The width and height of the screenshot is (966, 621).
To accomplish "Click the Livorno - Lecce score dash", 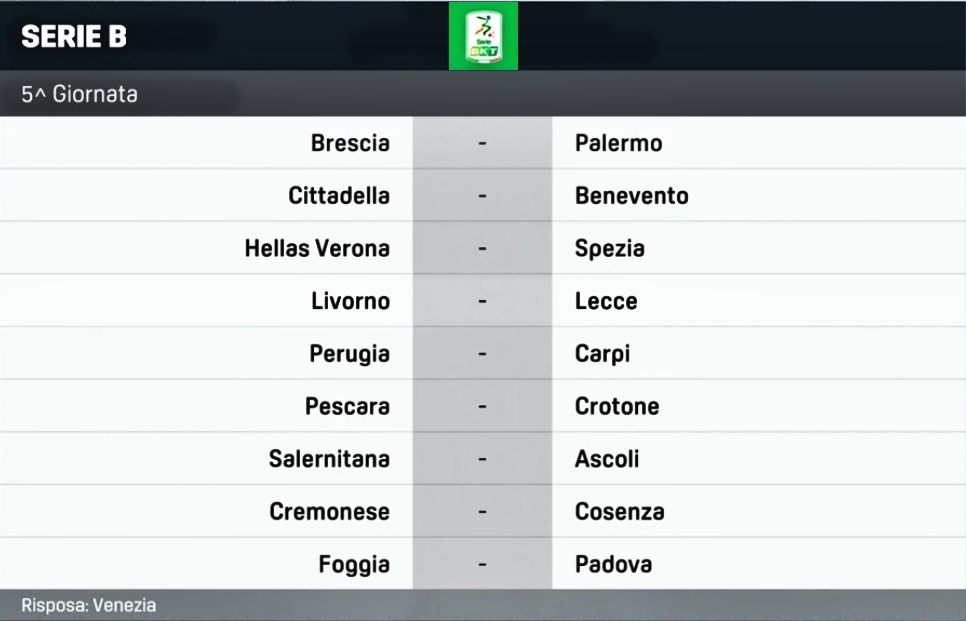I will coord(482,301).
